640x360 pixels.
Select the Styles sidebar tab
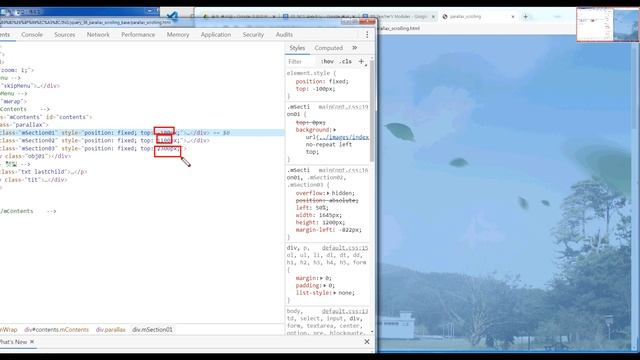click(297, 48)
